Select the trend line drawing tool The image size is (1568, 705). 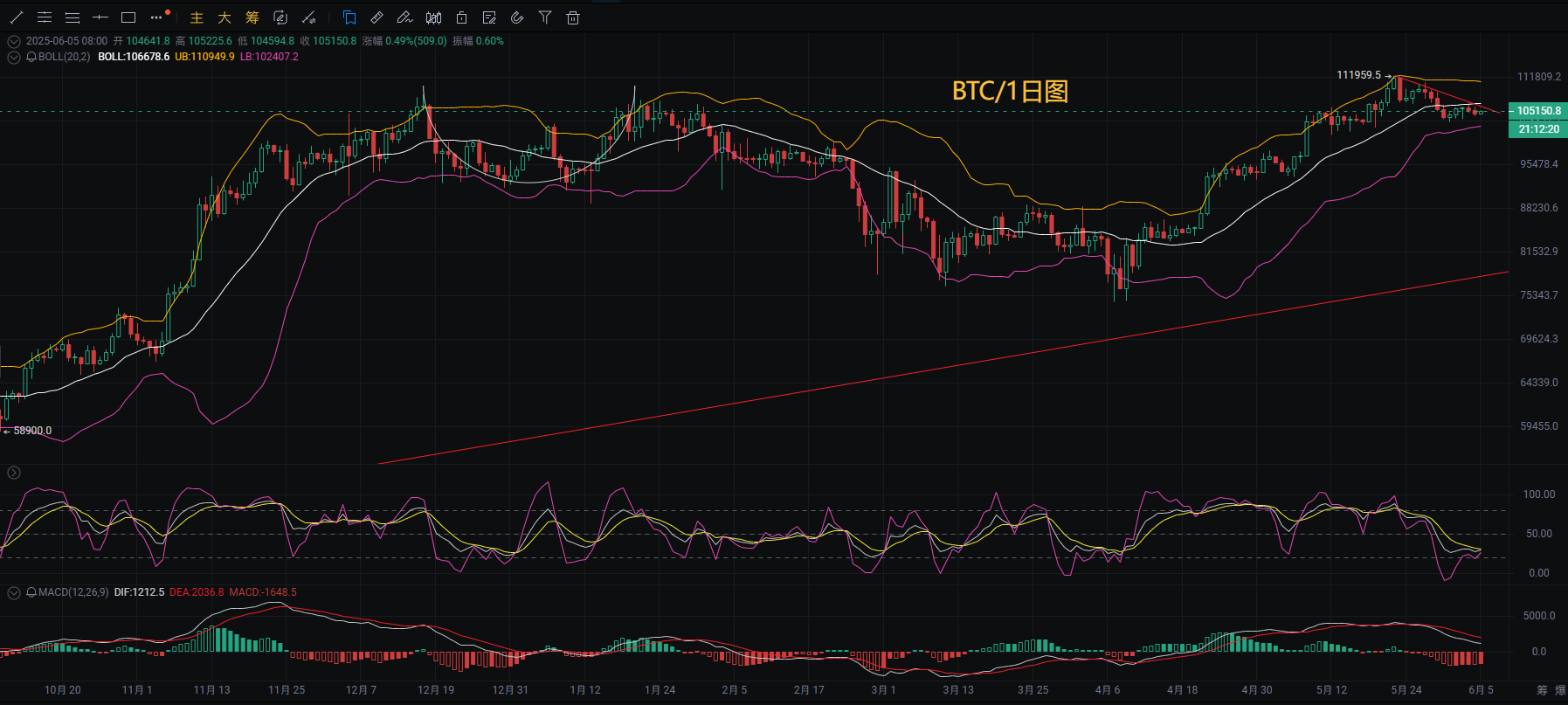coord(17,17)
